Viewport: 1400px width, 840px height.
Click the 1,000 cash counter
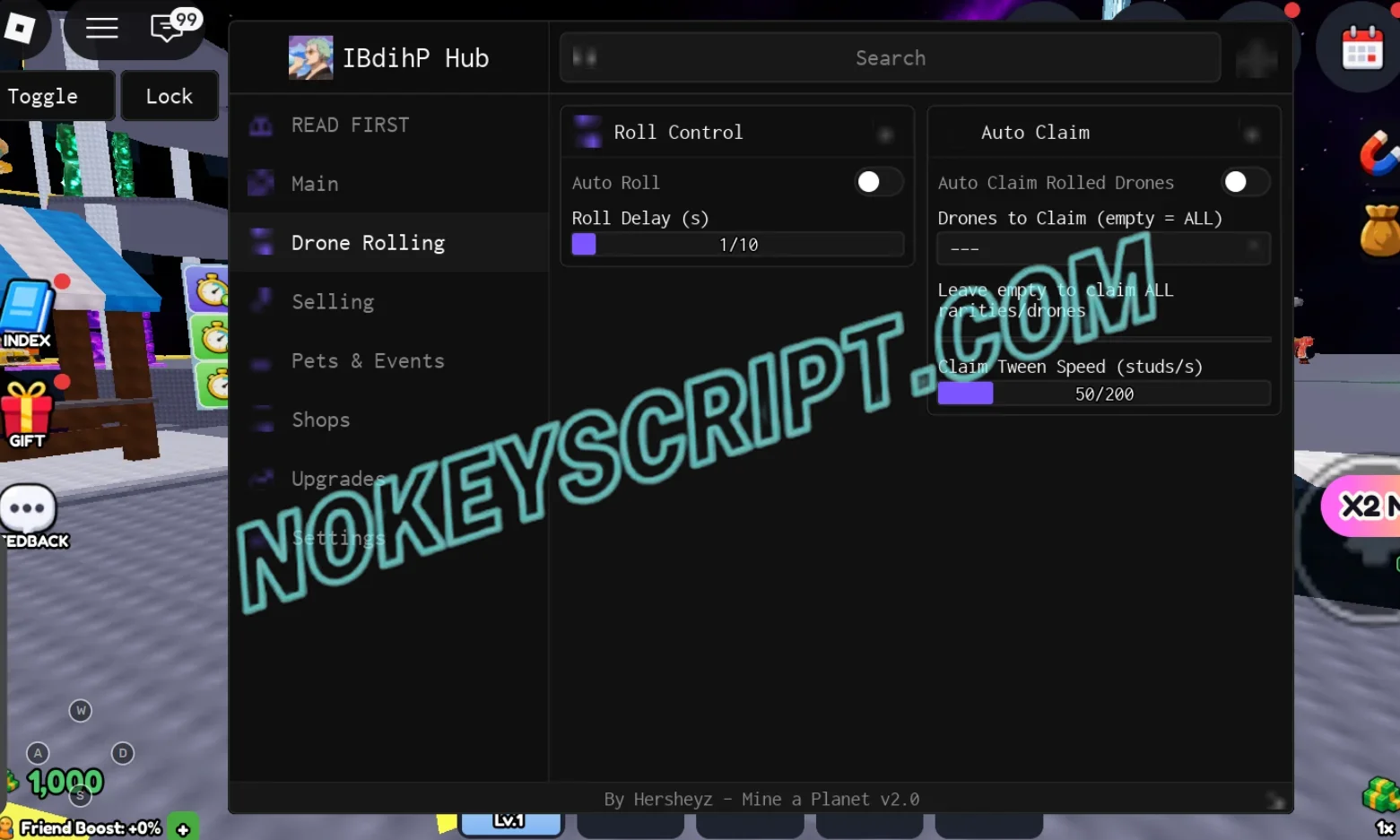(65, 783)
